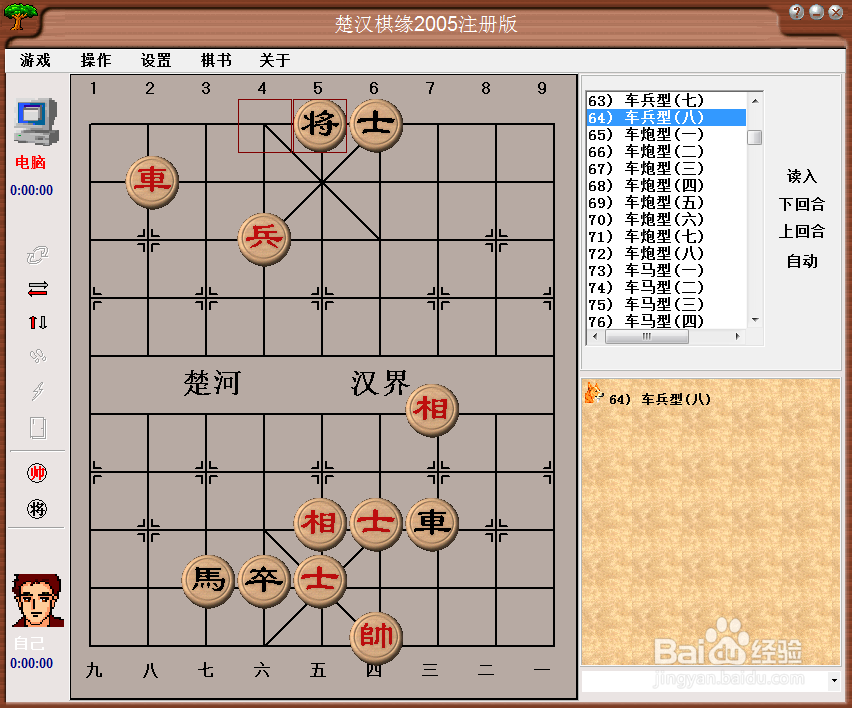Click the fox icon in comment panel
This screenshot has width=852, height=708.
tap(593, 392)
